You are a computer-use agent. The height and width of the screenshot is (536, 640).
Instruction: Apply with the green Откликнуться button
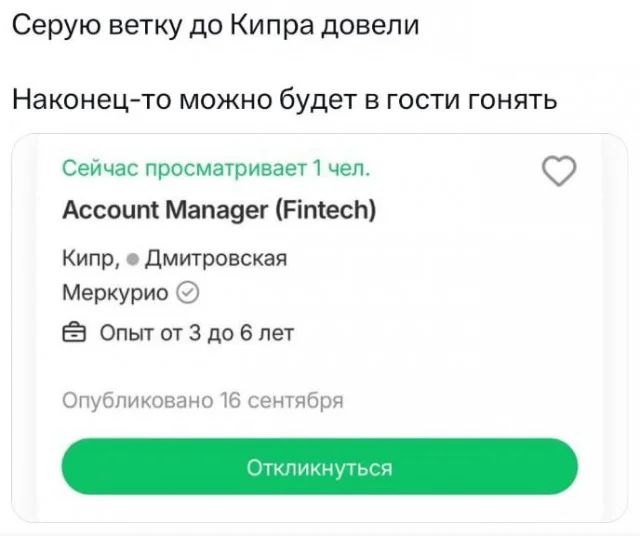pyautogui.click(x=320, y=466)
